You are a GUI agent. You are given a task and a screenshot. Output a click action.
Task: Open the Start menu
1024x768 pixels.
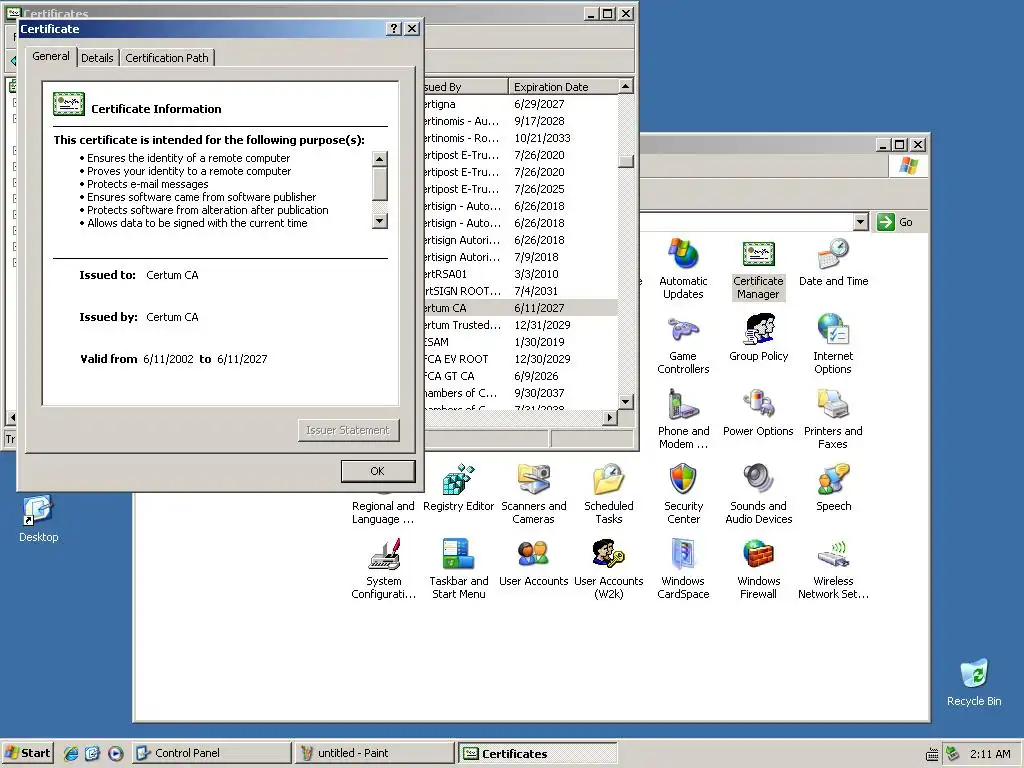pos(27,753)
